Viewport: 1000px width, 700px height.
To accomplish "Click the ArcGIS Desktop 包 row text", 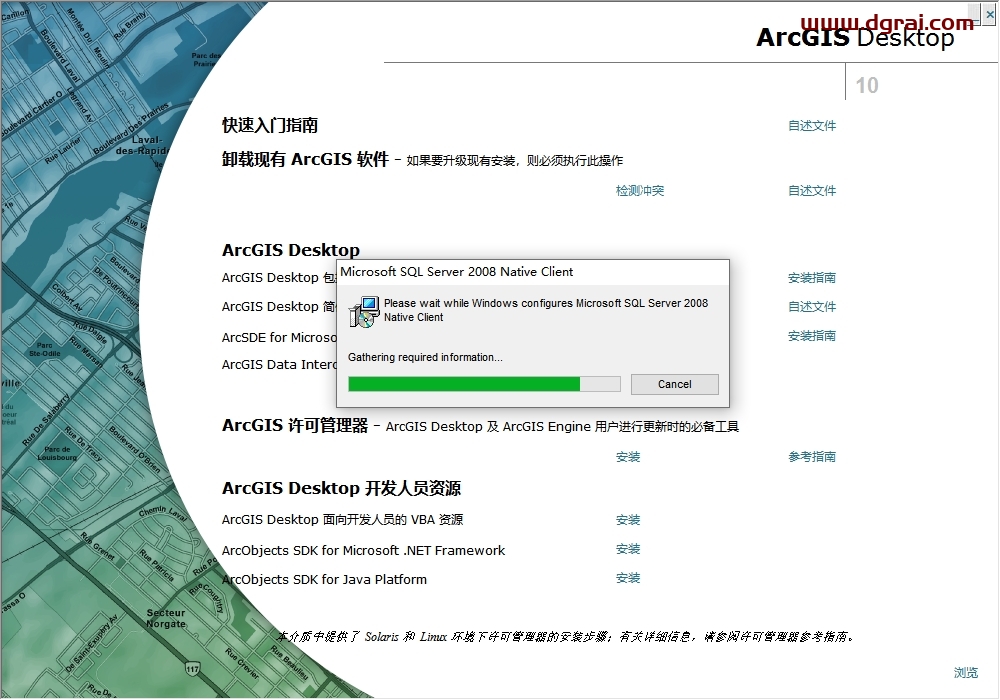I will click(279, 278).
